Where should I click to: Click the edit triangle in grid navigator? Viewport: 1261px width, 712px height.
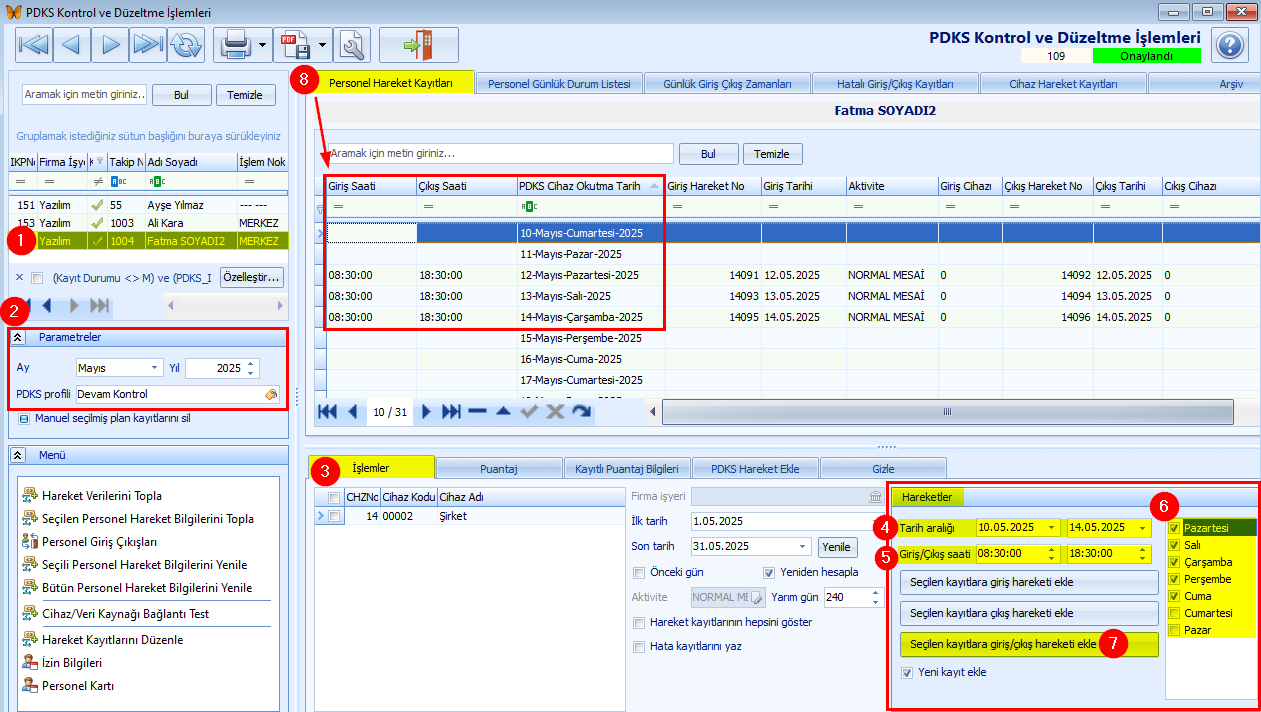(503, 411)
